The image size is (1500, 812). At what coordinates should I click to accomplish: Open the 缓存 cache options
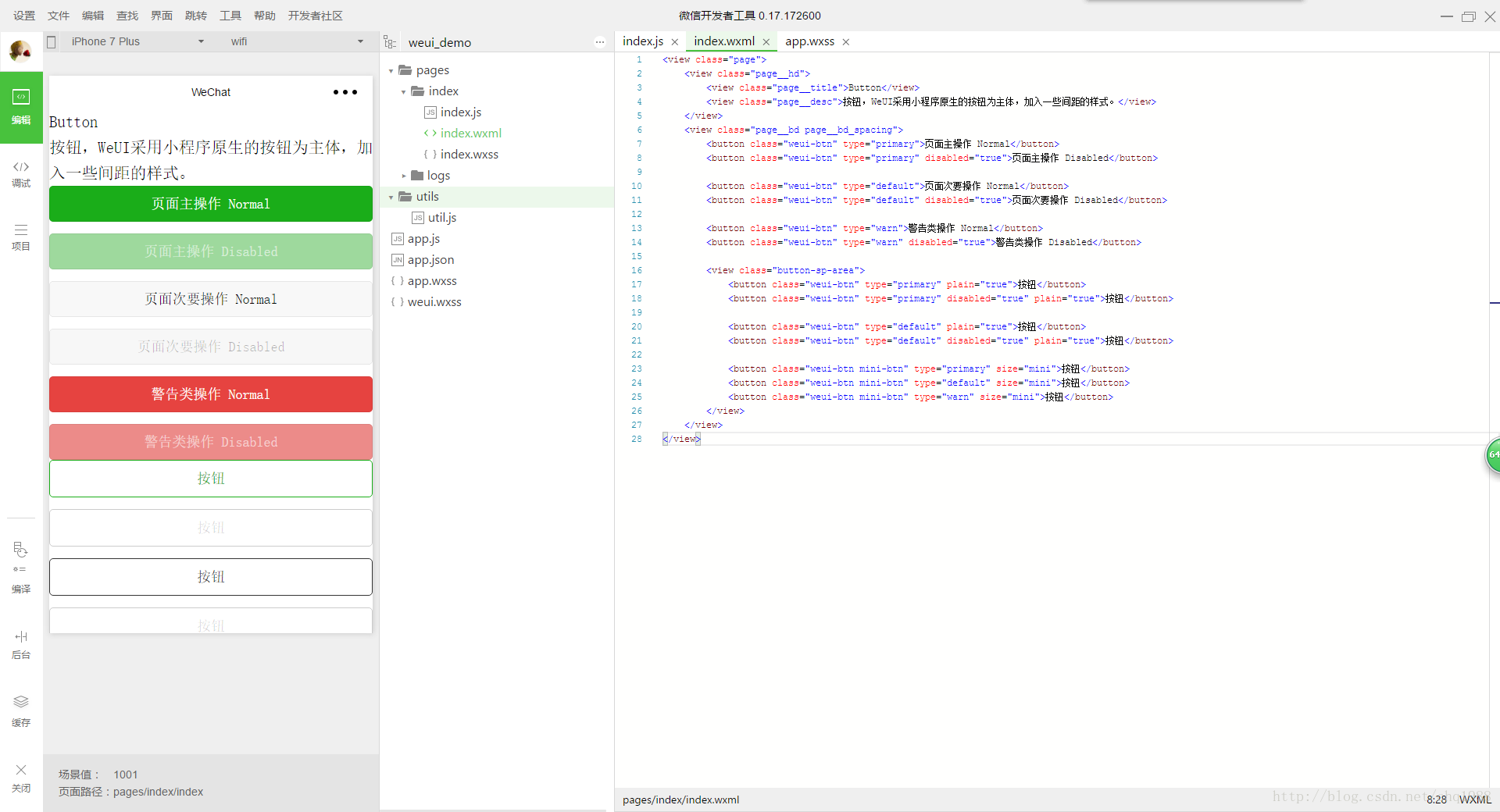point(21,710)
